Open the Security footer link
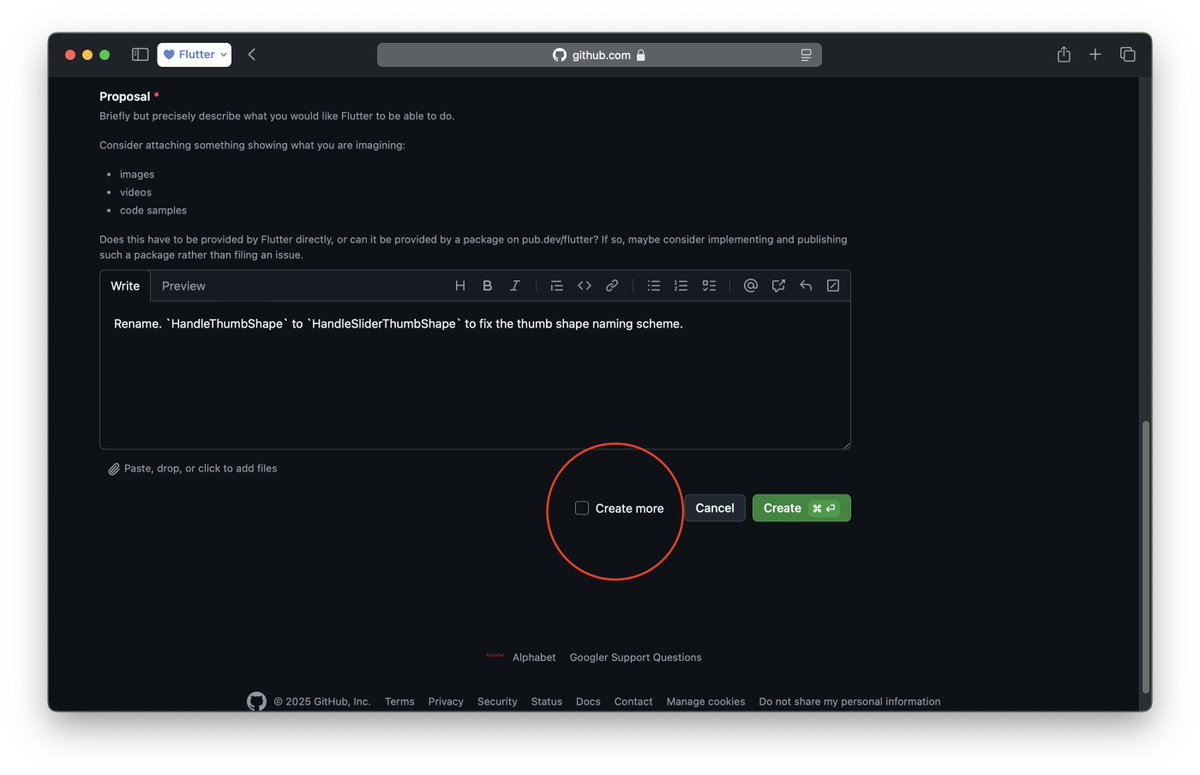This screenshot has height=775, width=1200. coord(497,702)
